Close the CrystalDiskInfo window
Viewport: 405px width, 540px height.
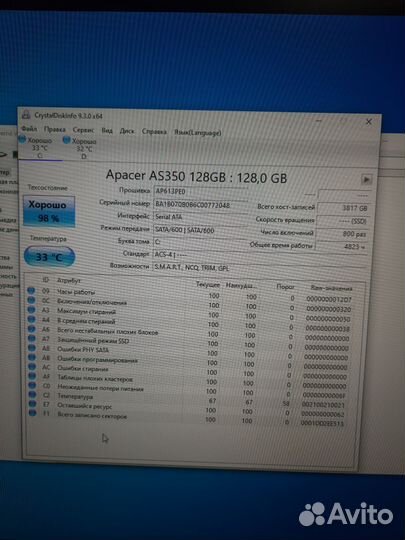[x=368, y=122]
